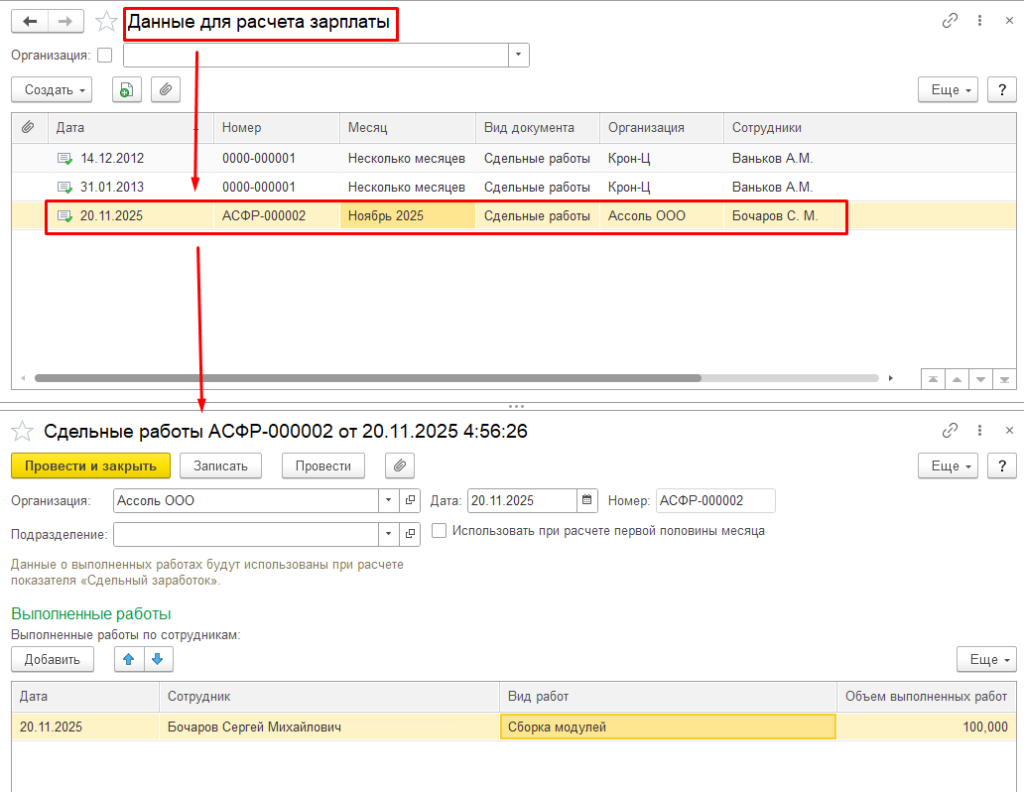The height and width of the screenshot is (795, 1024).
Task: Add list to favorites with star icon
Action: pos(105,21)
